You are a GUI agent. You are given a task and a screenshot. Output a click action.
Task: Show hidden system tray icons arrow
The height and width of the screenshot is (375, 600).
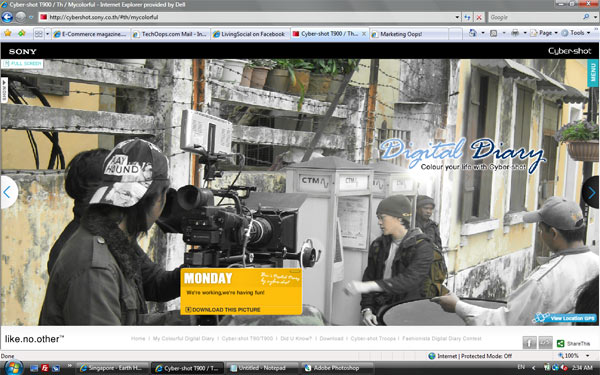pyautogui.click(x=534, y=368)
